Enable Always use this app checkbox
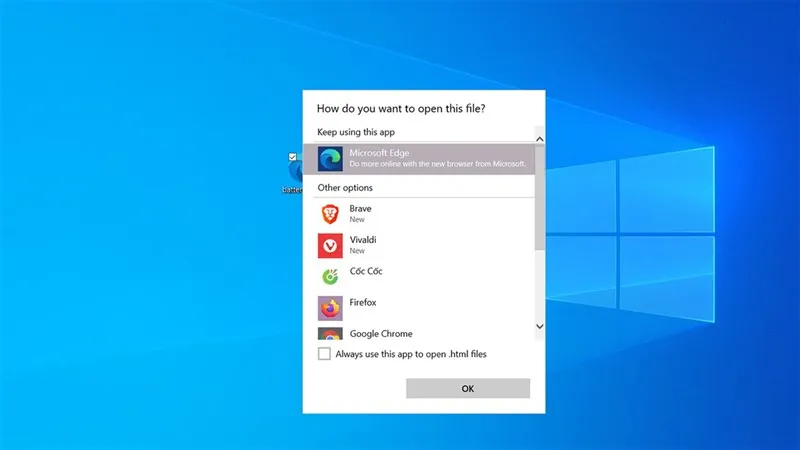 [324, 354]
